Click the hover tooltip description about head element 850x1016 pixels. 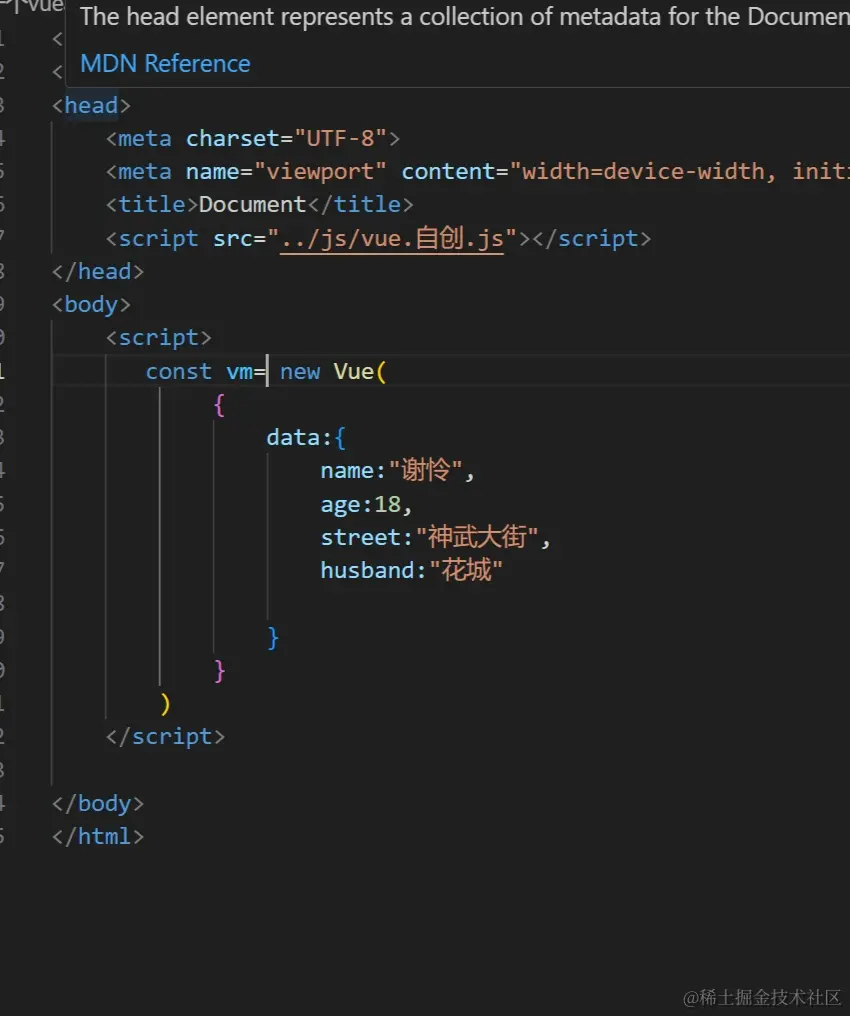[x=465, y=17]
